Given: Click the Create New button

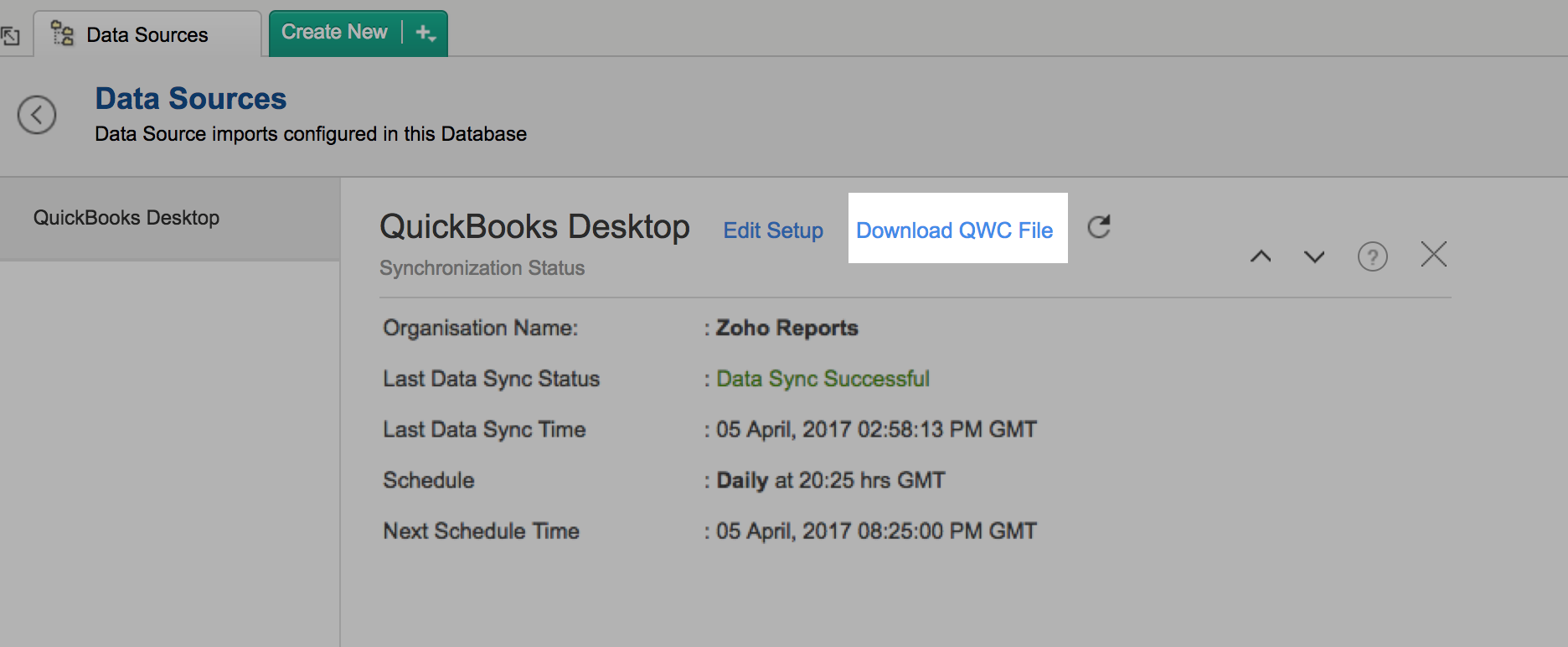Looking at the screenshot, I should click(334, 32).
